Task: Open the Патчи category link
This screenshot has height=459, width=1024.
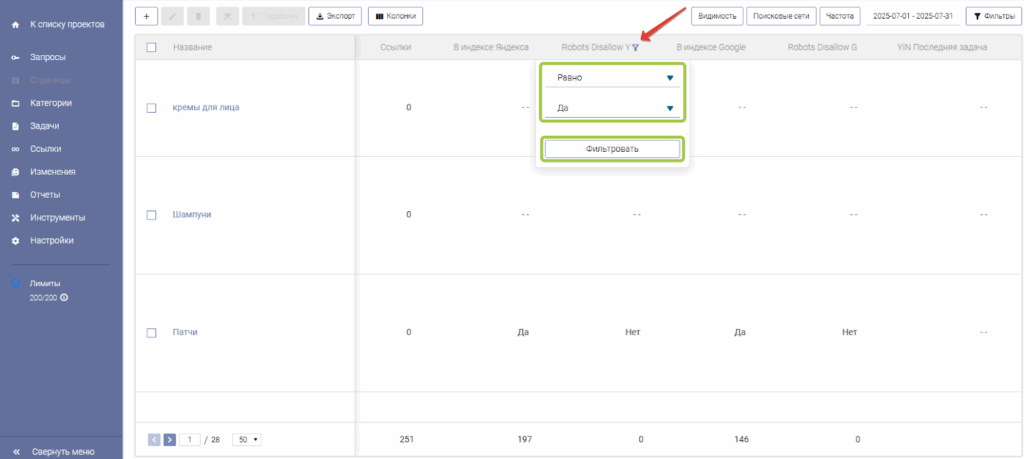Action: 185,332
